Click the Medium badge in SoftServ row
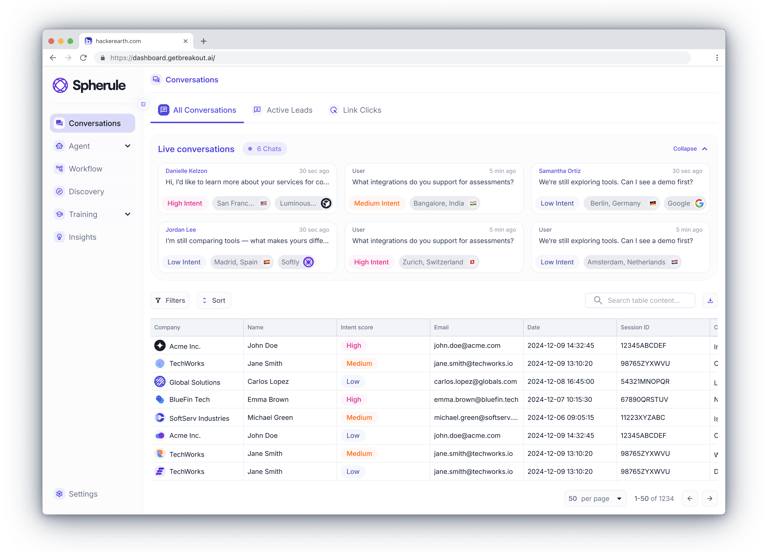This screenshot has width=768, height=553. tap(359, 417)
